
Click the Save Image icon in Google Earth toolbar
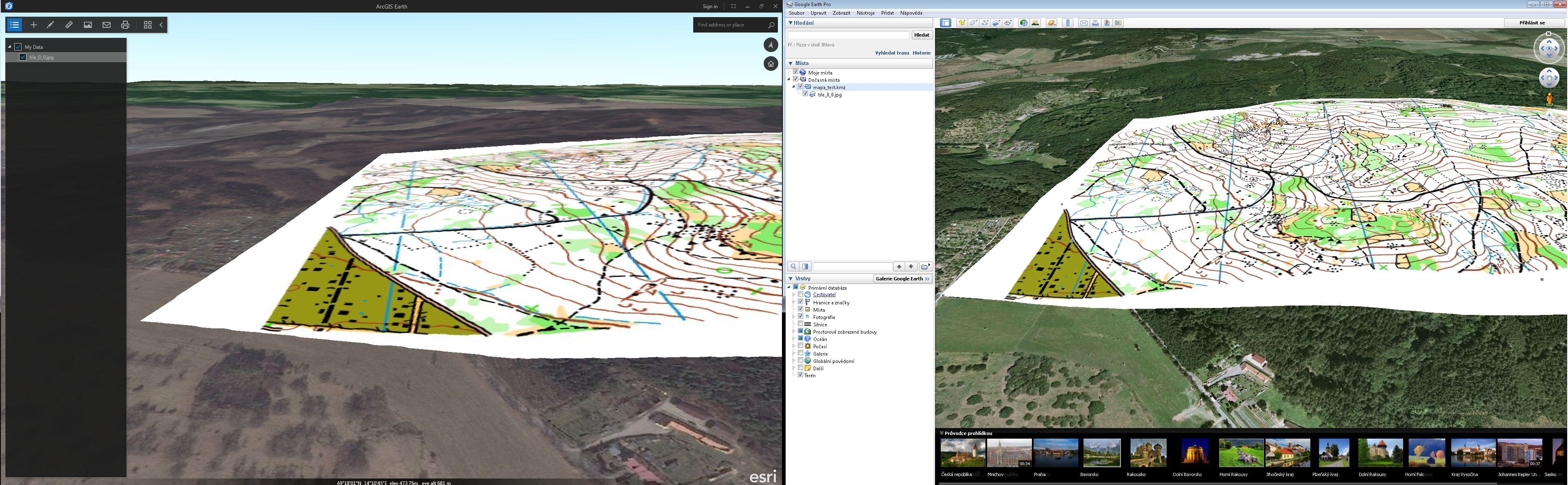(1107, 23)
